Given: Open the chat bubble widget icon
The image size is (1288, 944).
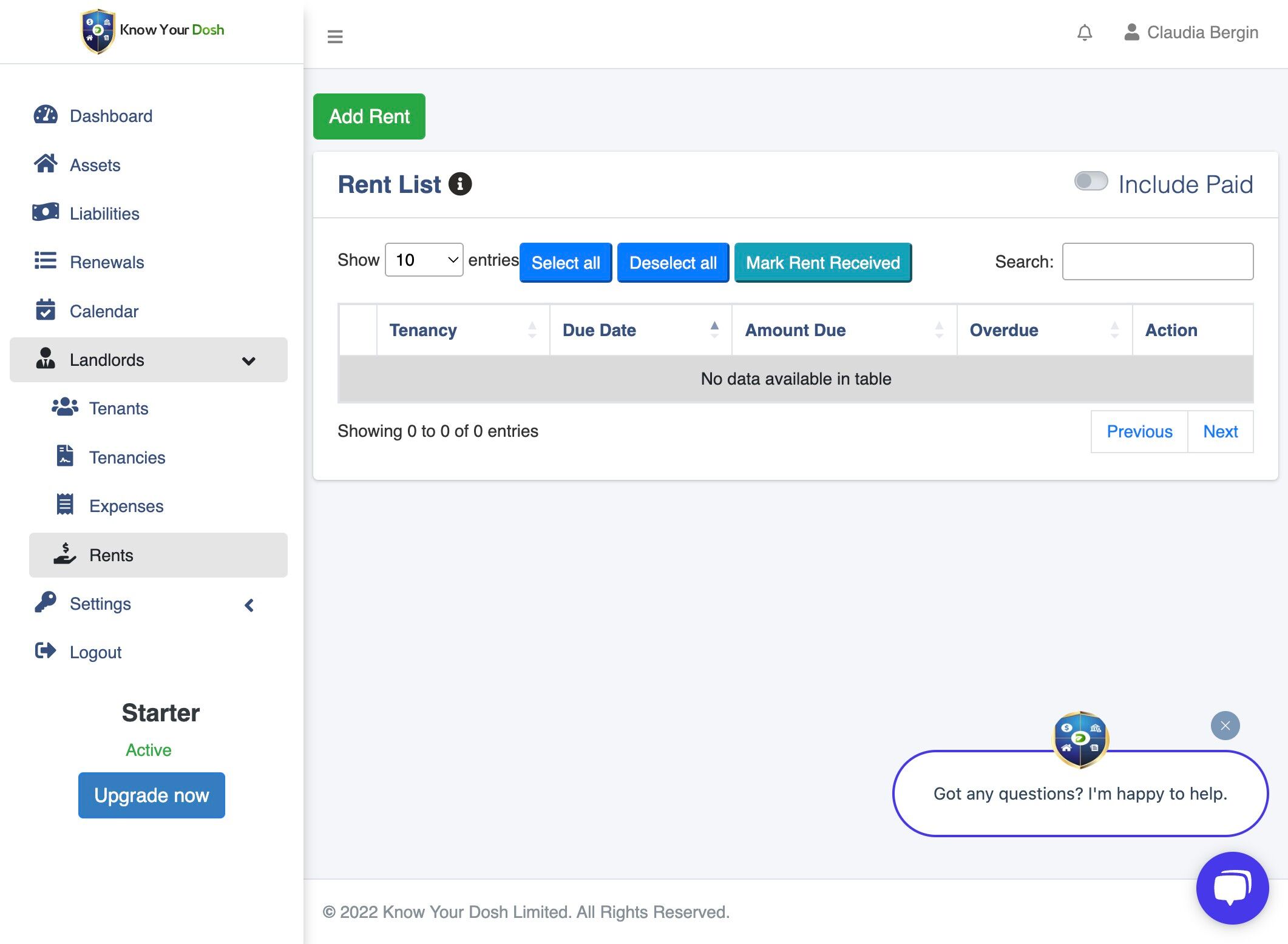Looking at the screenshot, I should point(1232,888).
